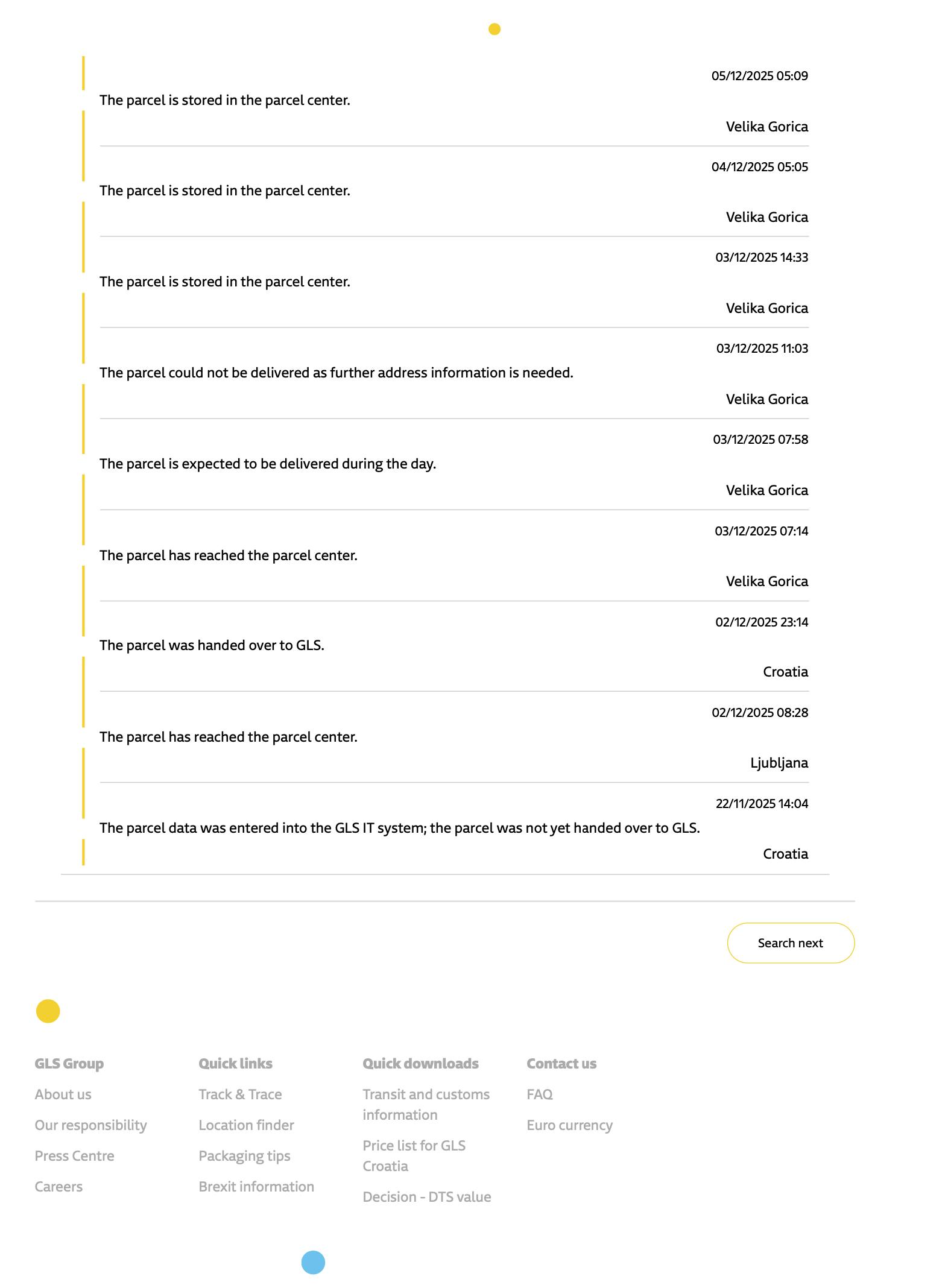Open Decision - DTS value download

pyautogui.click(x=426, y=1197)
